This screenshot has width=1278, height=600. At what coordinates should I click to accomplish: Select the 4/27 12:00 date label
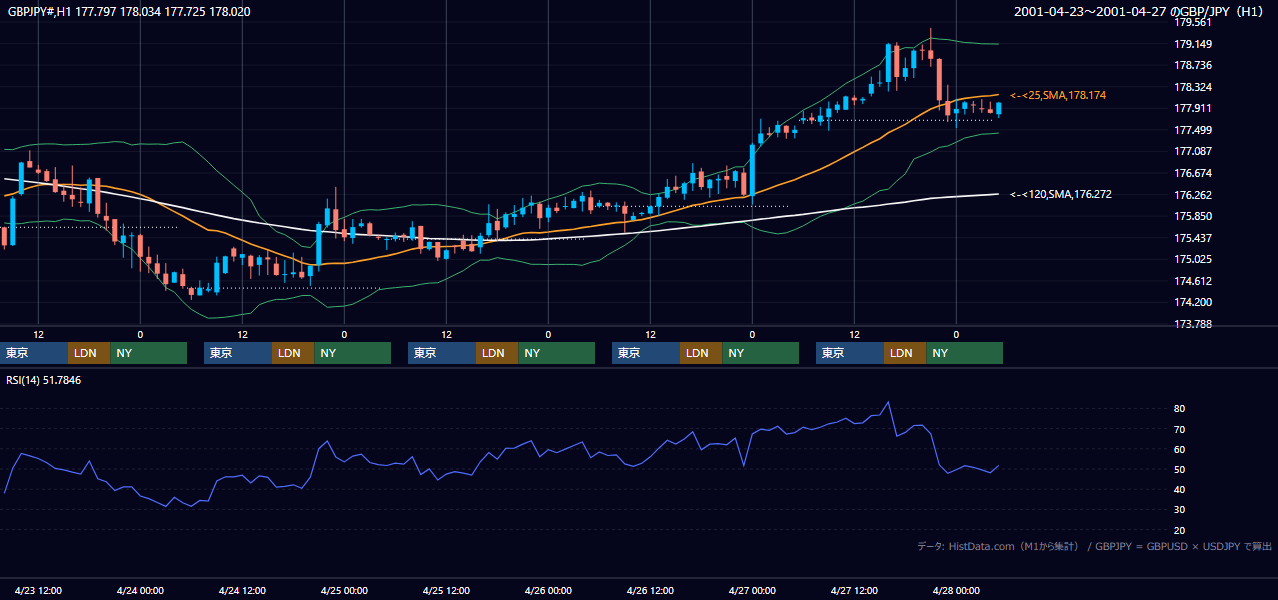coord(854,591)
